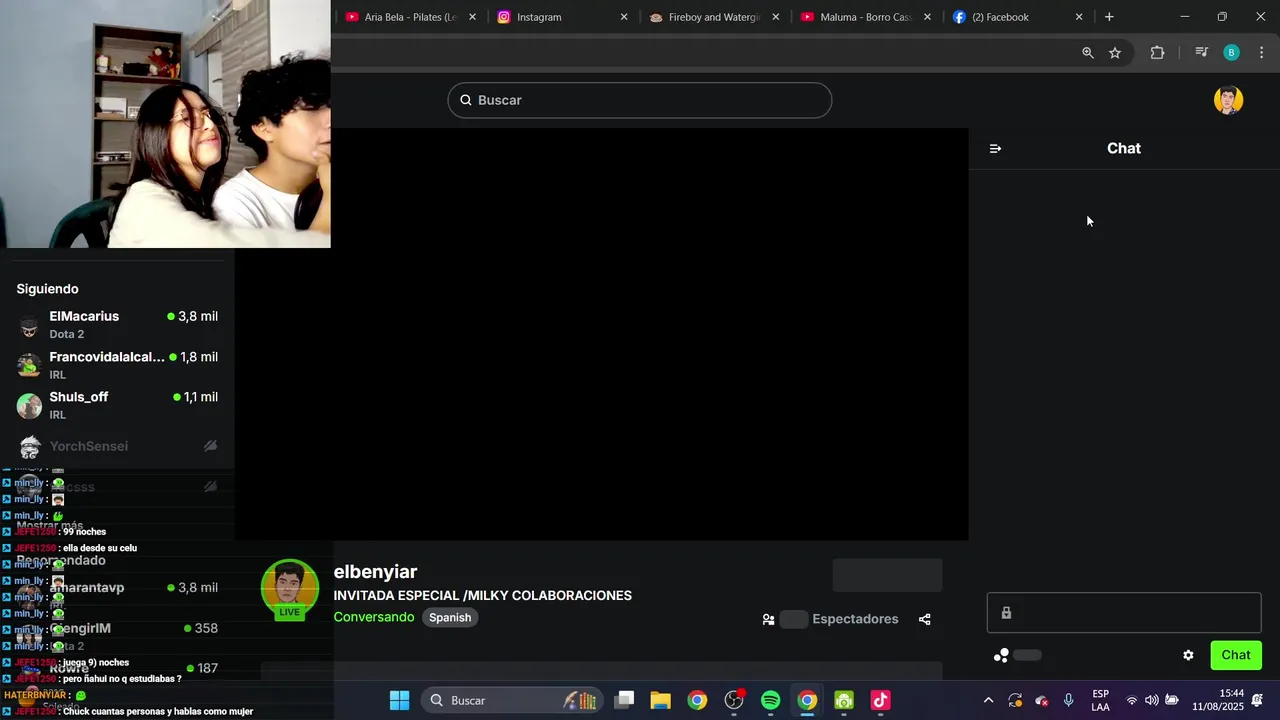Click the taskbar Buscar search box
The width and height of the screenshot is (1280, 720).
[x=513, y=700]
